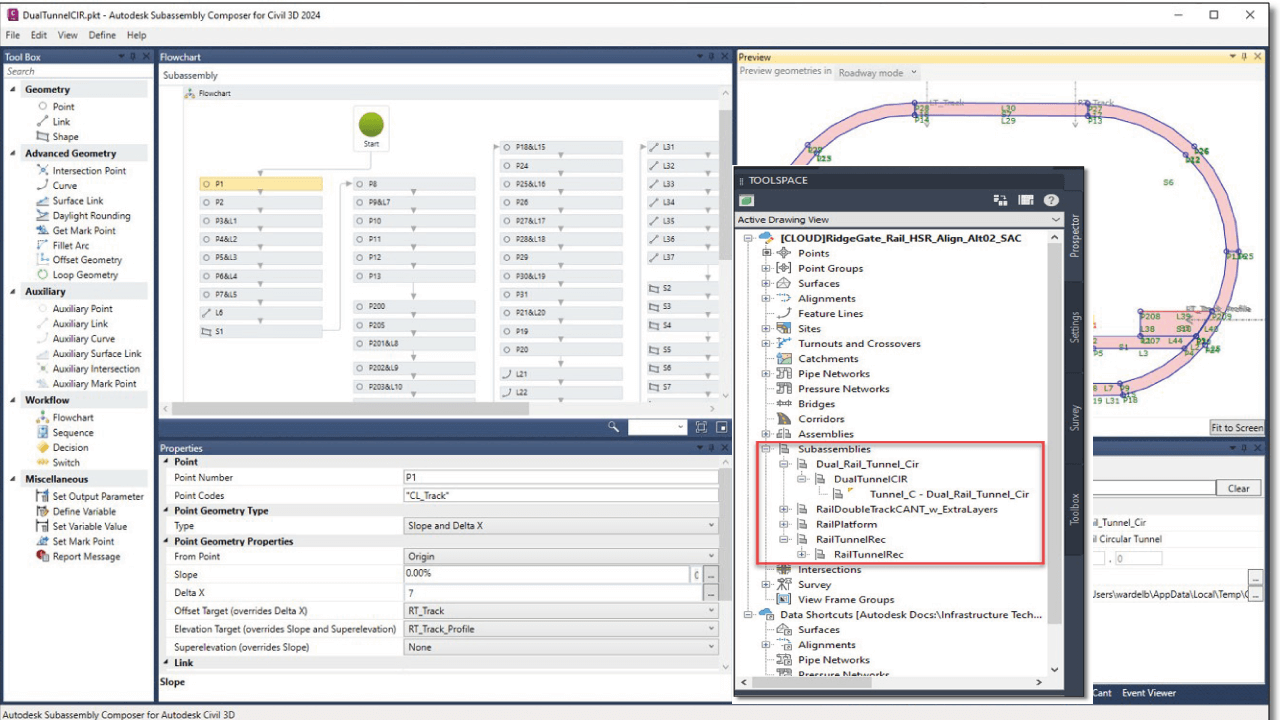Click the Fit to Screen button

pyautogui.click(x=1237, y=427)
